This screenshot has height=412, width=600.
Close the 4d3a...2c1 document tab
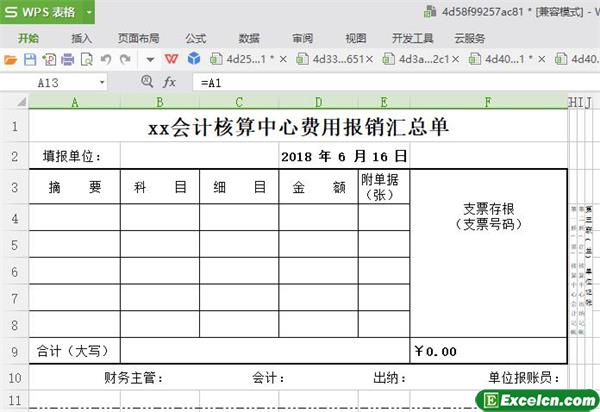click(x=455, y=59)
